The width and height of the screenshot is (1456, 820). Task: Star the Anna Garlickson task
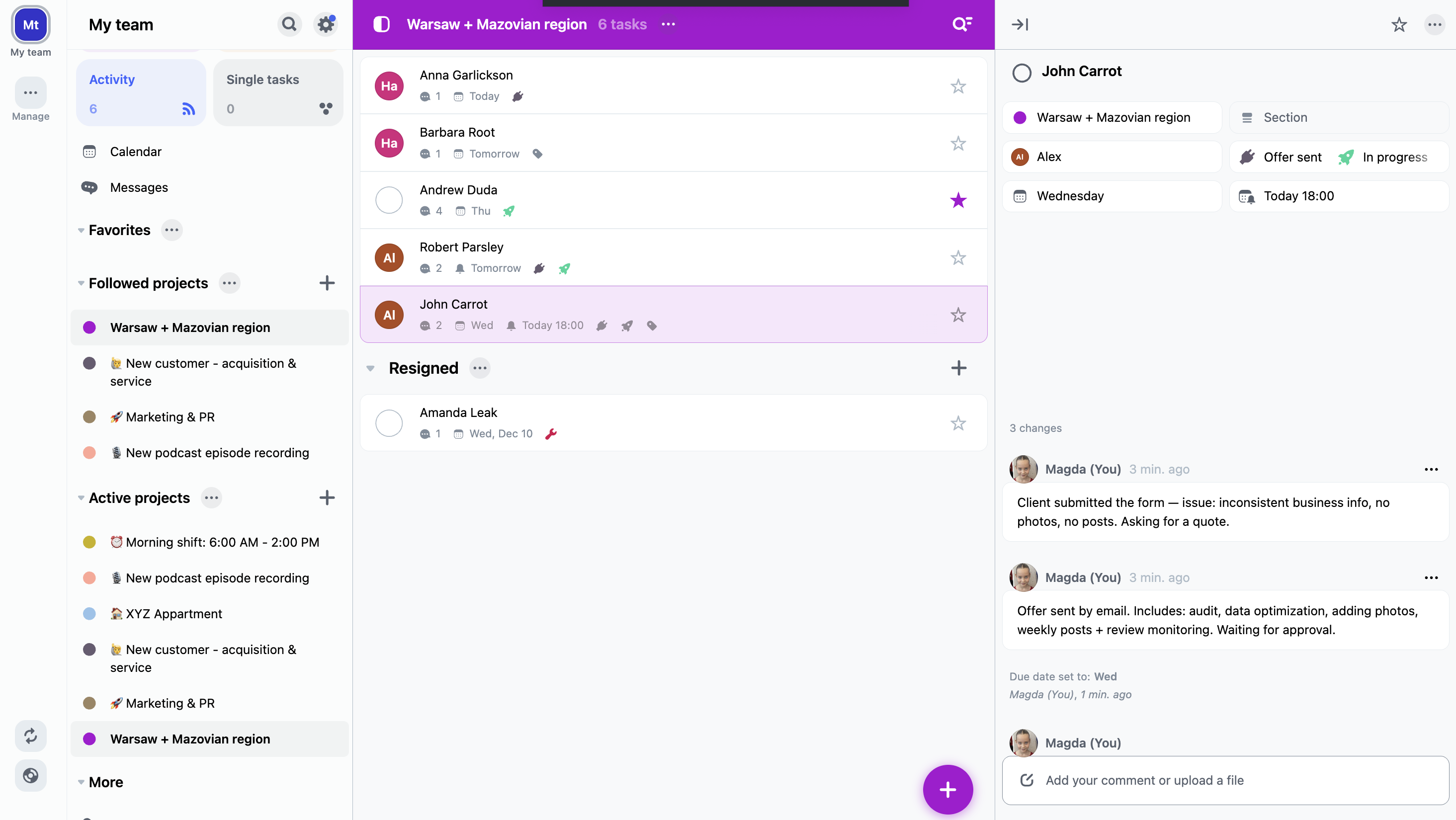(x=957, y=86)
